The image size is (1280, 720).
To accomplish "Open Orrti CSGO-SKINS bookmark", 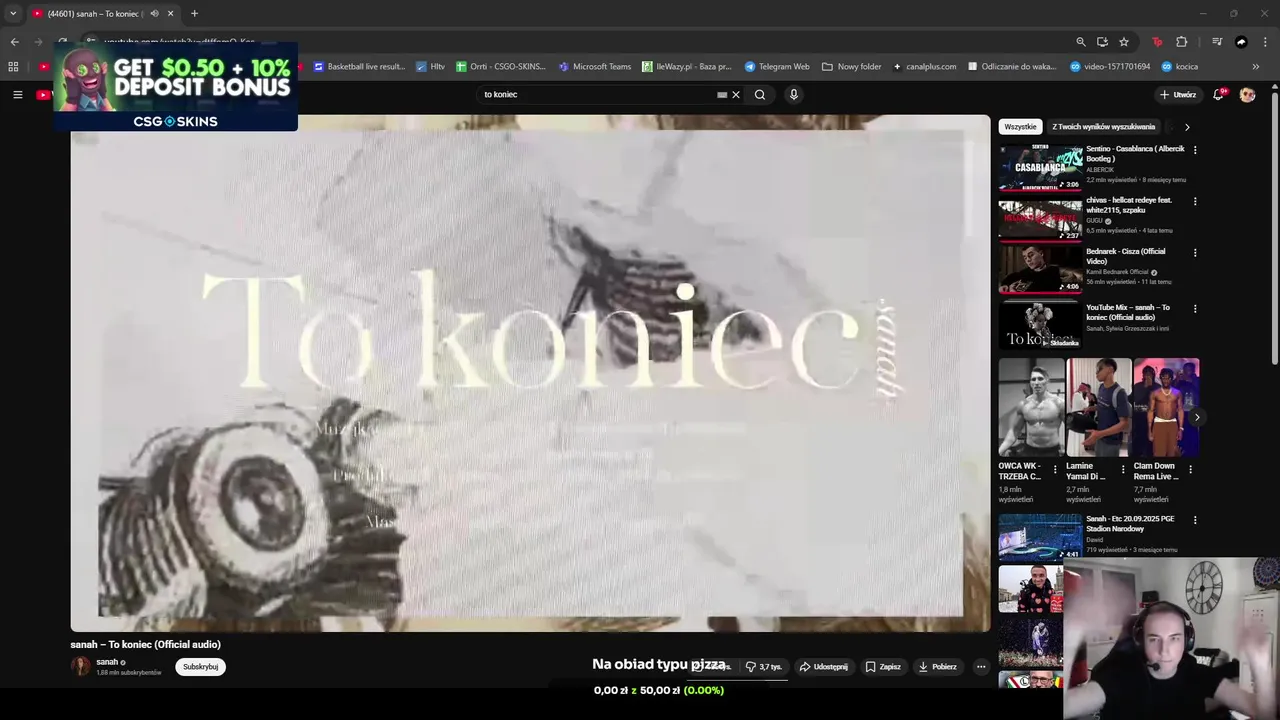I will [x=501, y=67].
